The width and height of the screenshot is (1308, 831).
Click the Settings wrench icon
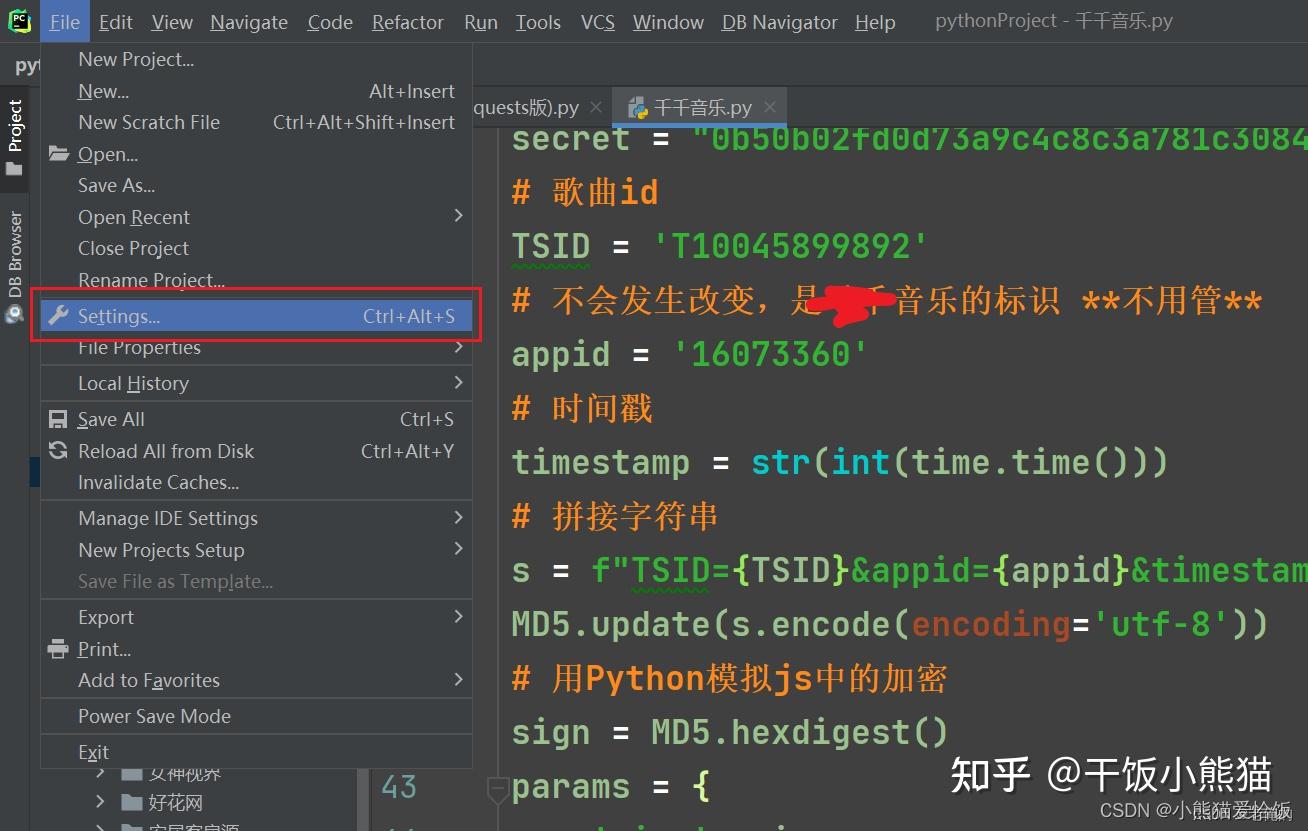point(59,316)
